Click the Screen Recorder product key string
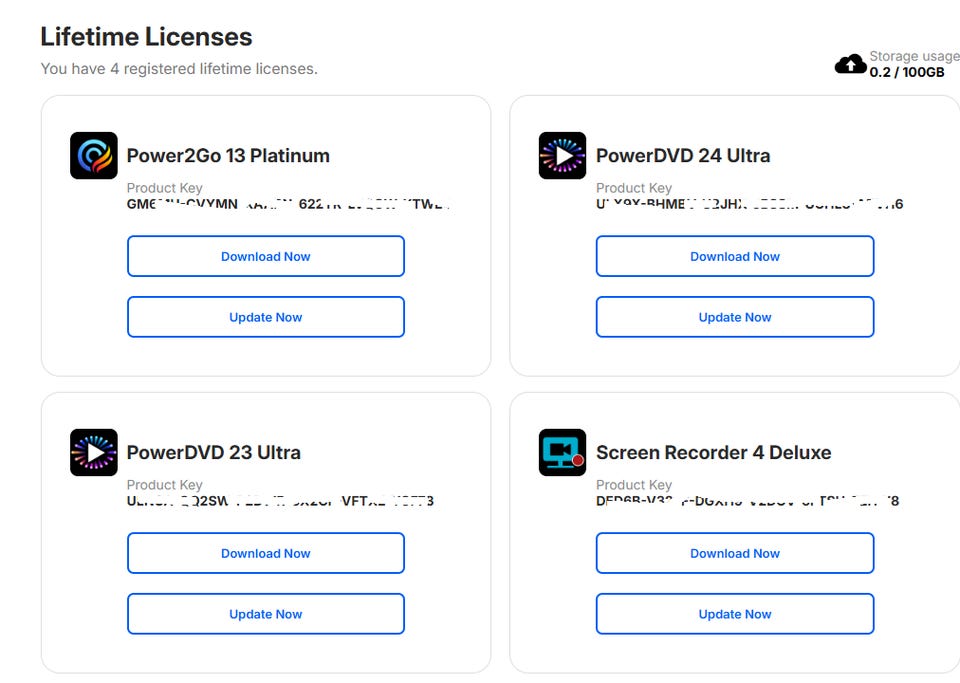 [x=748, y=501]
